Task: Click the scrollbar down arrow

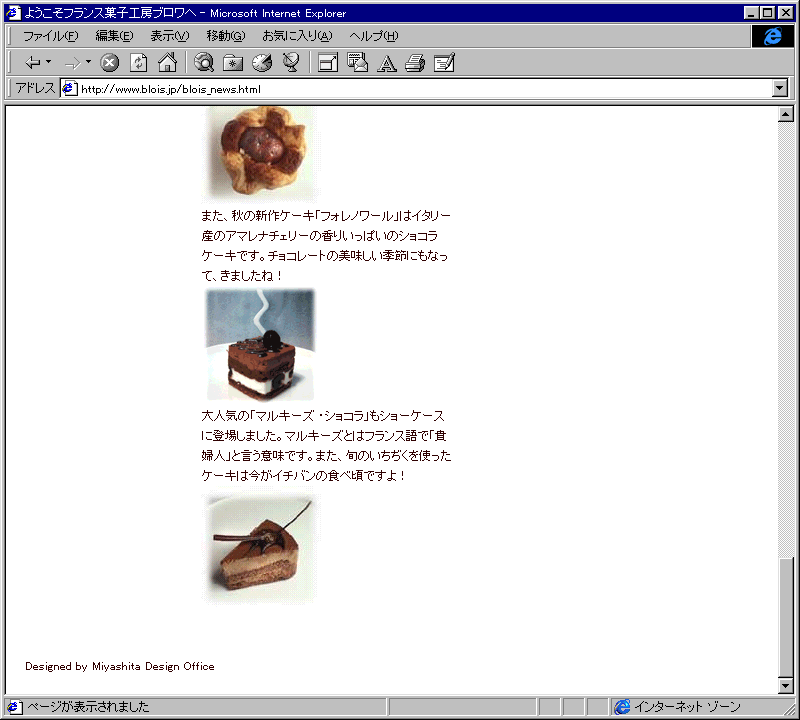Action: (786, 686)
